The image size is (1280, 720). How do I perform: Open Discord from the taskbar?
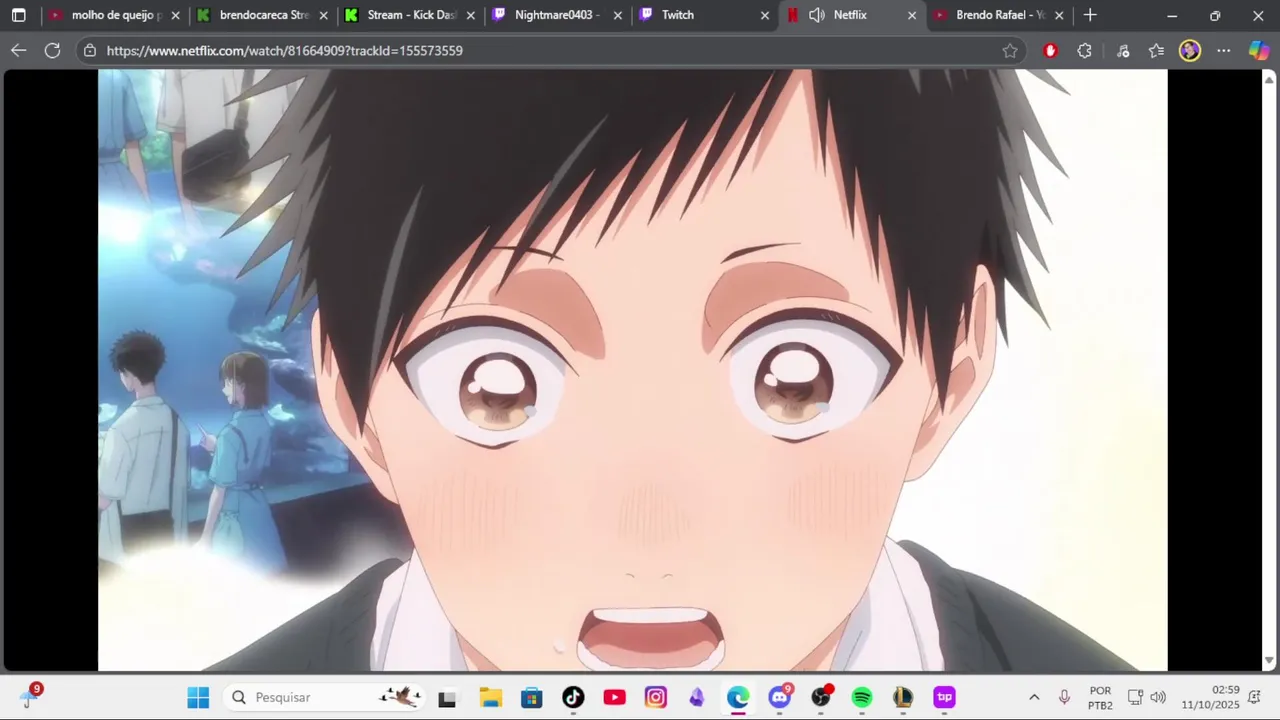[x=780, y=698]
